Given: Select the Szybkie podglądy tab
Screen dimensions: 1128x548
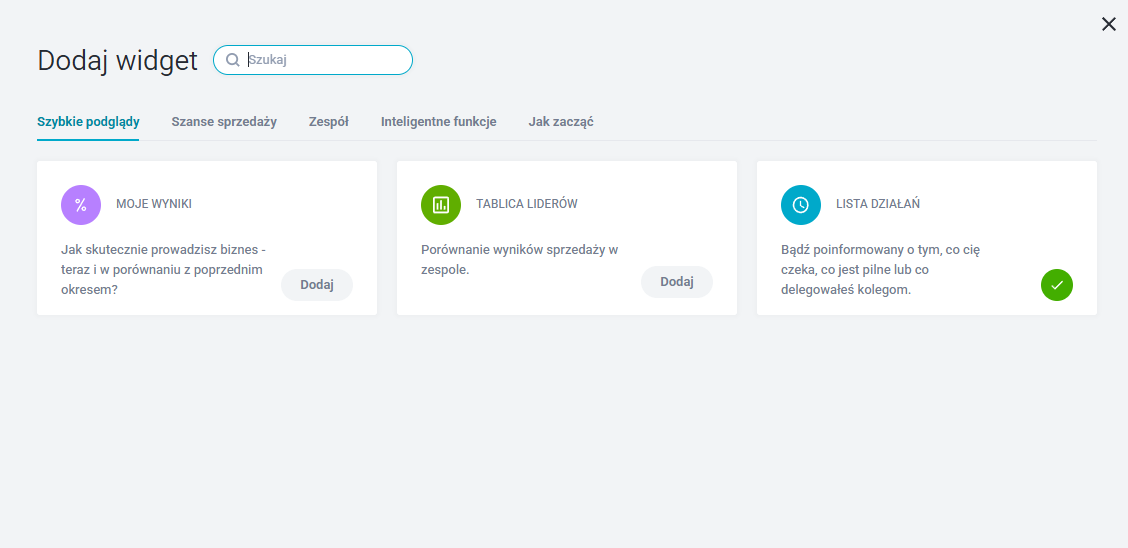Looking at the screenshot, I should 88,122.
